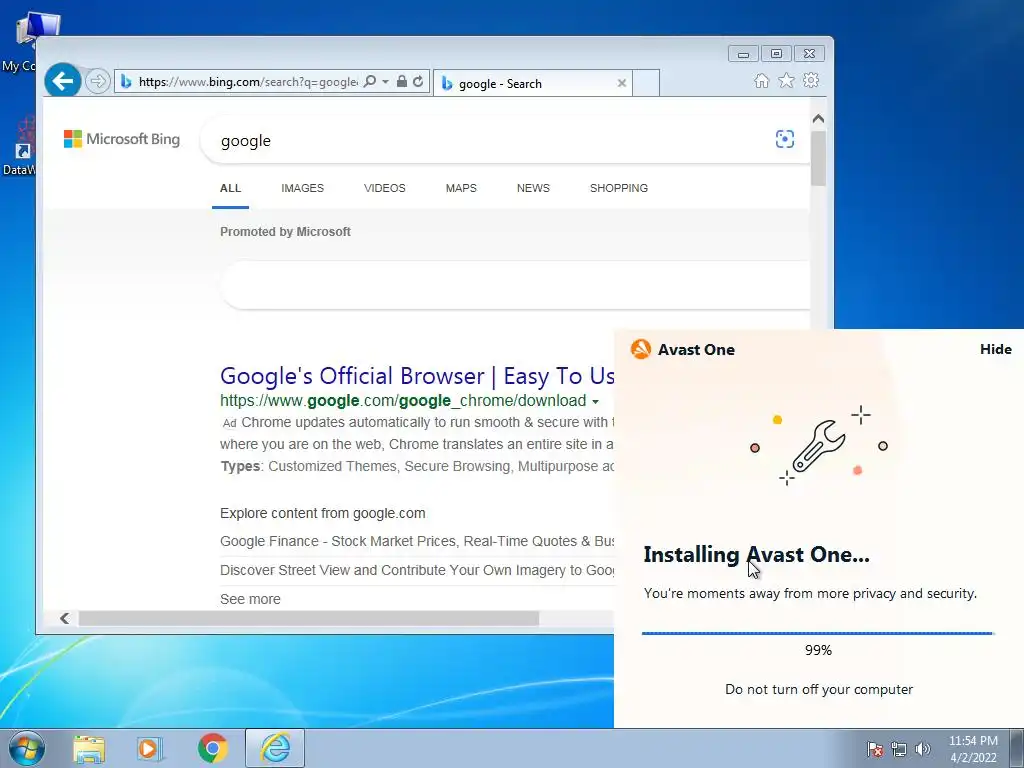The height and width of the screenshot is (768, 1024).
Task: Open Favorites star in Internet Explorer
Action: click(786, 80)
